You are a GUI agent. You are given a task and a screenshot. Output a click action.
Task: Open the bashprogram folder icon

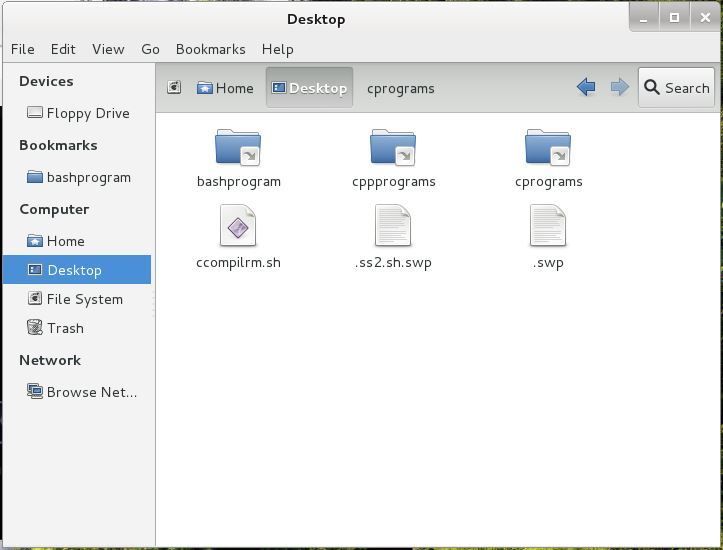(x=238, y=148)
